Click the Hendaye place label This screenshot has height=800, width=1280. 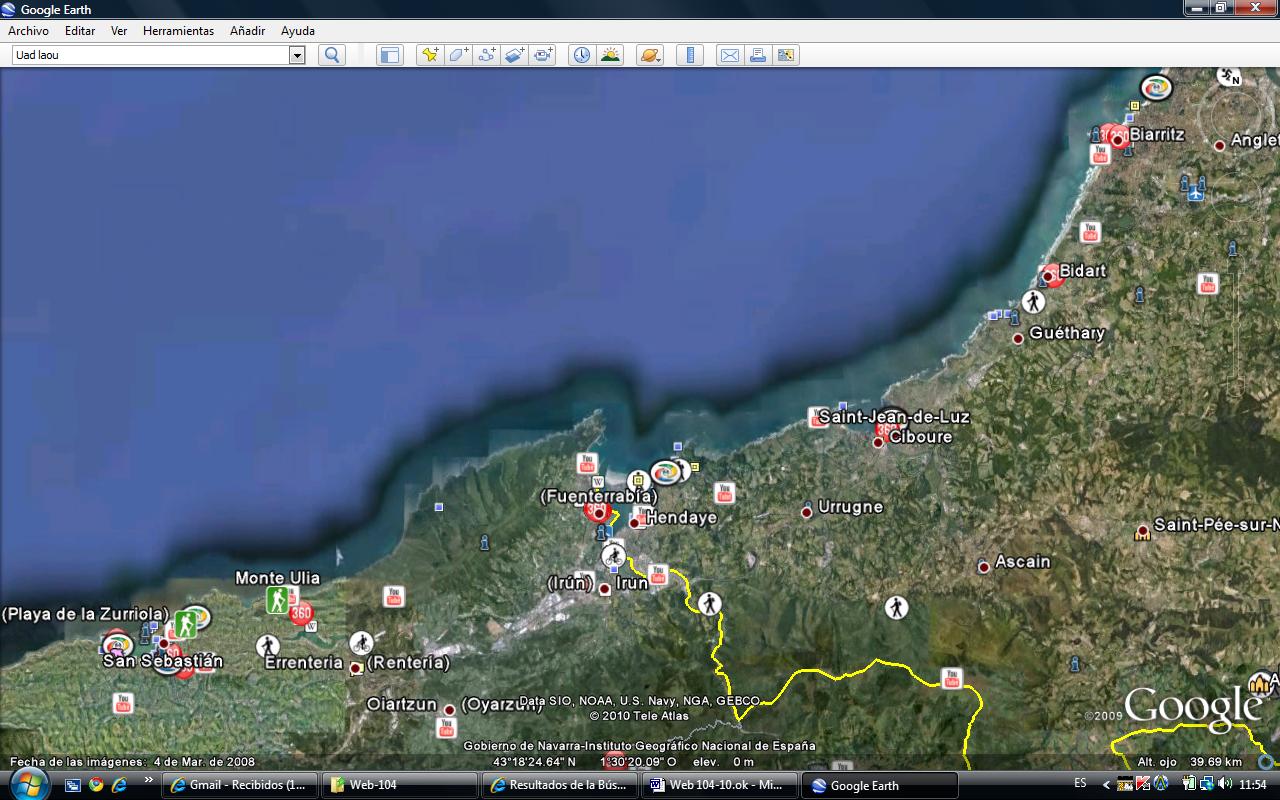pyautogui.click(x=681, y=518)
